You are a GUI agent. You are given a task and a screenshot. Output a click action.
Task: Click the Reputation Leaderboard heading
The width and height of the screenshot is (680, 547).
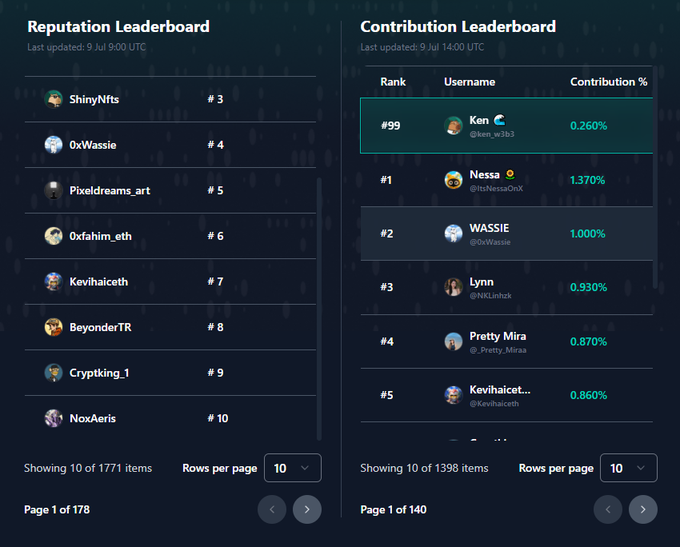pos(118,26)
